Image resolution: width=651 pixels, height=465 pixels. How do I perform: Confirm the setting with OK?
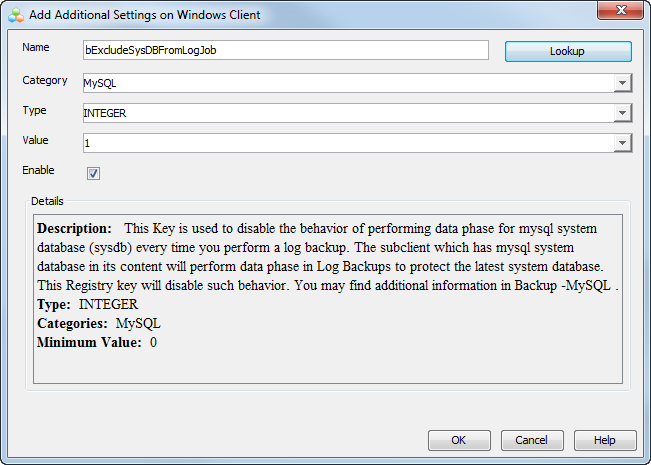[458, 440]
